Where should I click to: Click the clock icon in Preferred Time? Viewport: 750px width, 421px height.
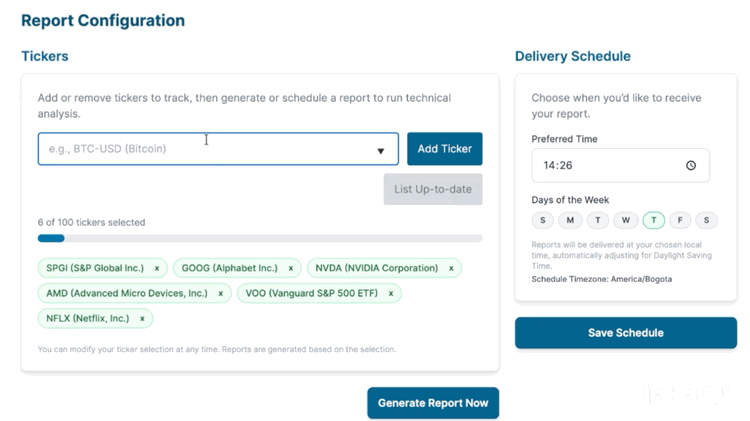[690, 165]
